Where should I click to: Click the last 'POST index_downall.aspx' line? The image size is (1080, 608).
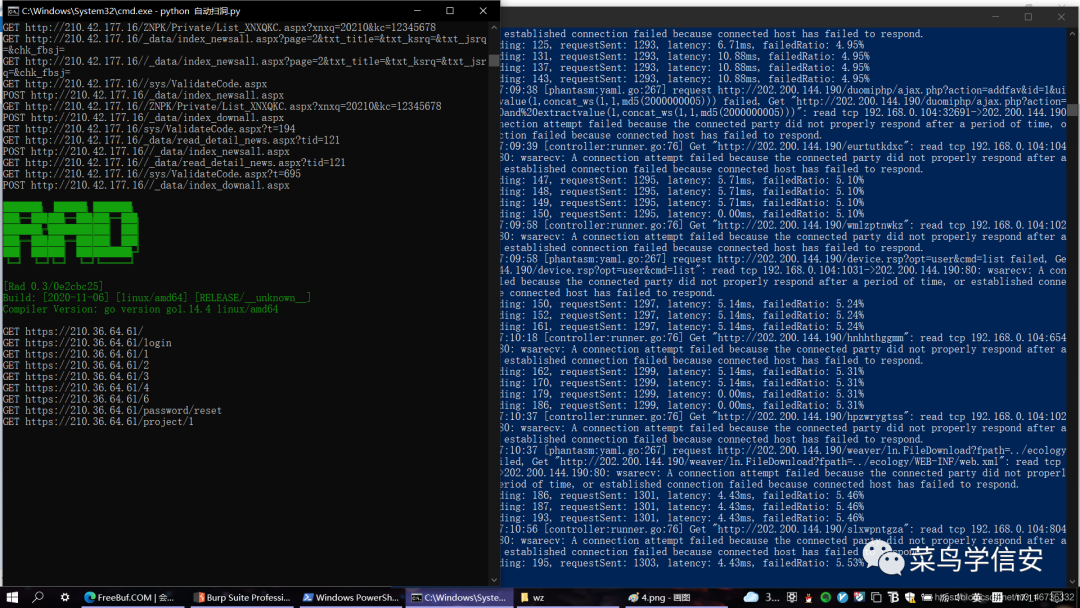(146, 185)
